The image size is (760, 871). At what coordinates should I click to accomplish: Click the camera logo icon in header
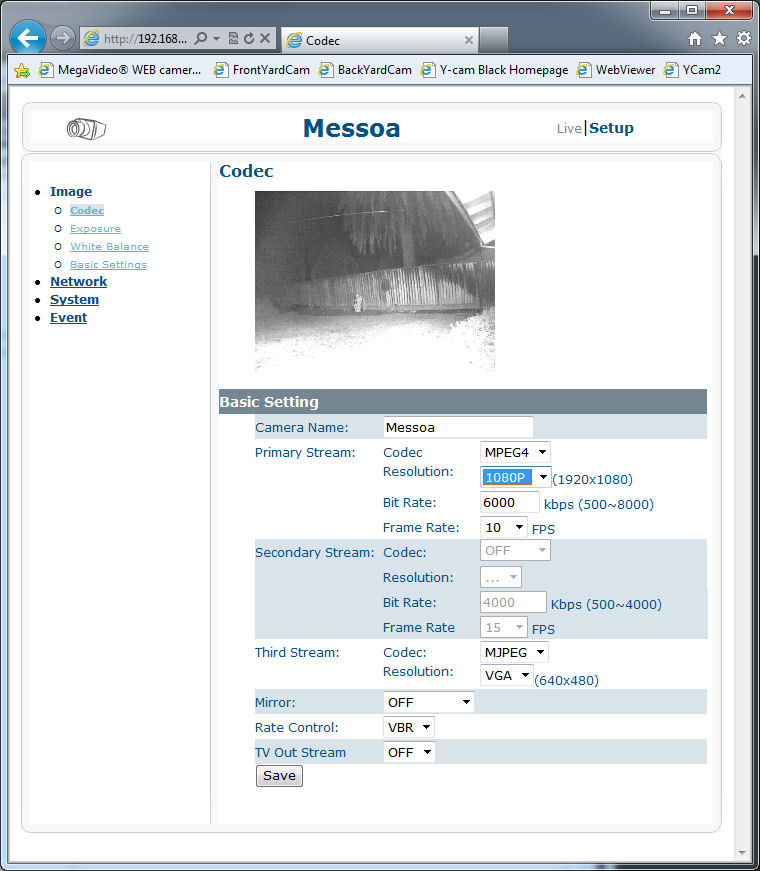tap(86, 128)
